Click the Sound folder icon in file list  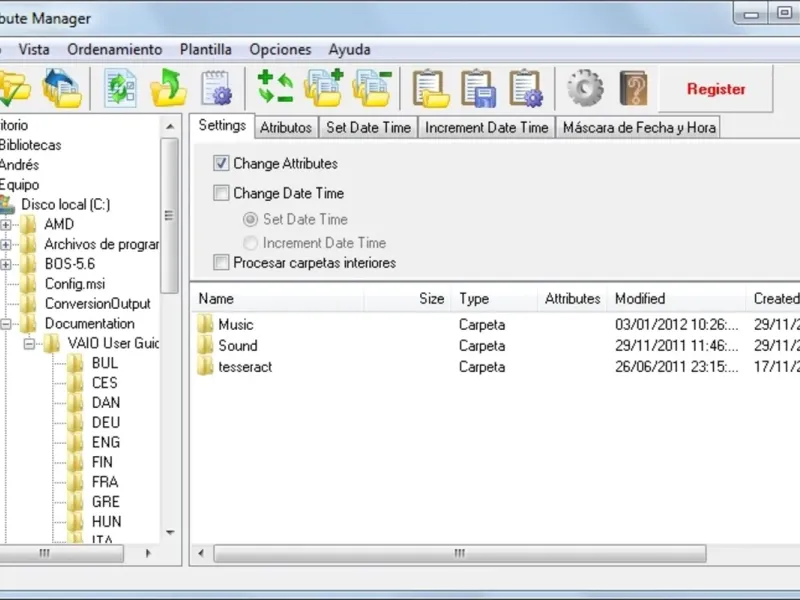[205, 345]
